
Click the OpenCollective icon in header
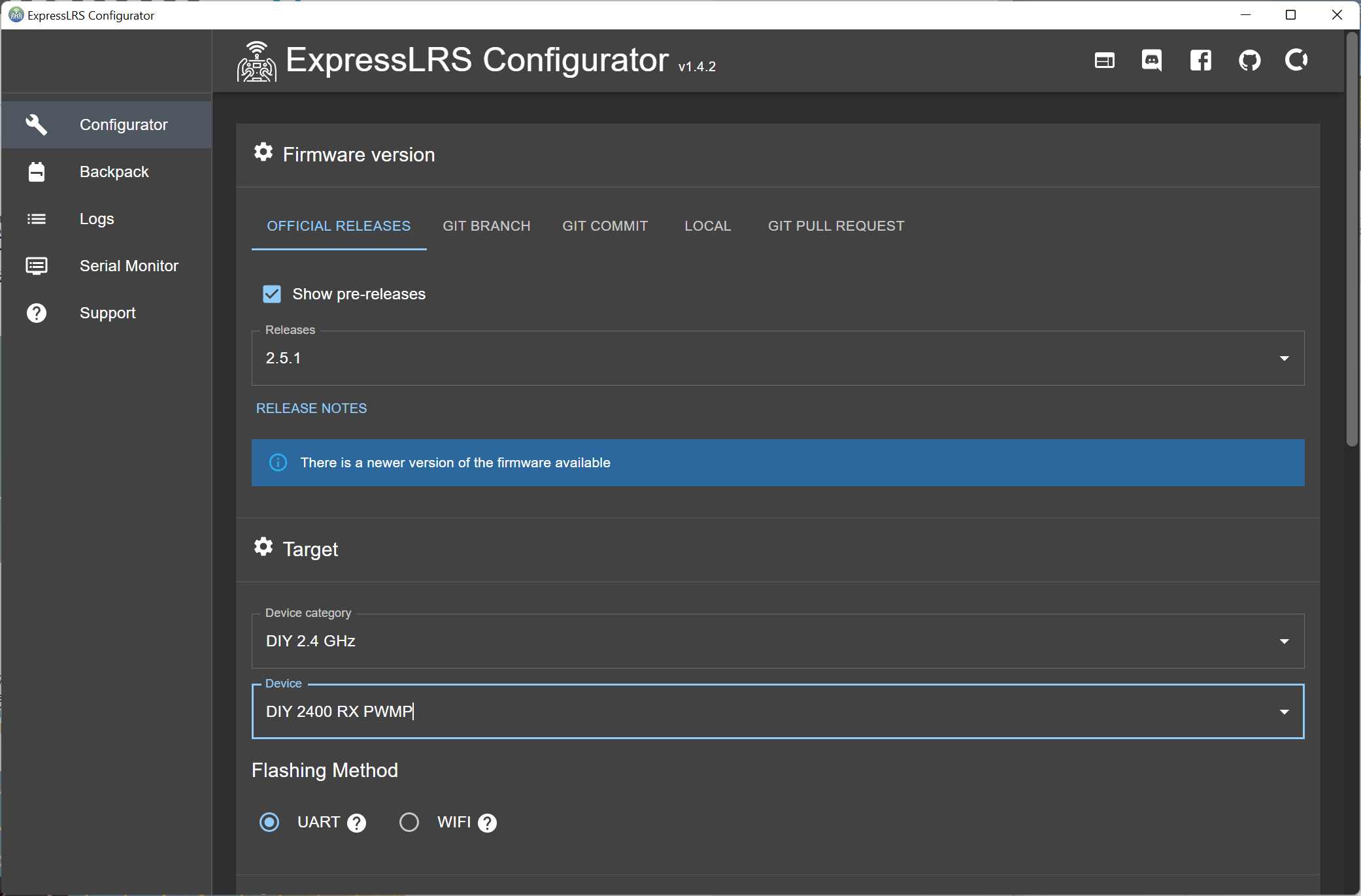1296,61
